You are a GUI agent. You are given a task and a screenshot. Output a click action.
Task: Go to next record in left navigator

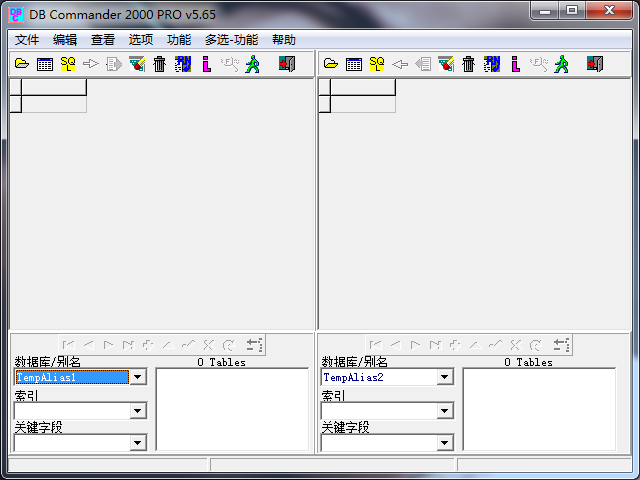point(109,345)
